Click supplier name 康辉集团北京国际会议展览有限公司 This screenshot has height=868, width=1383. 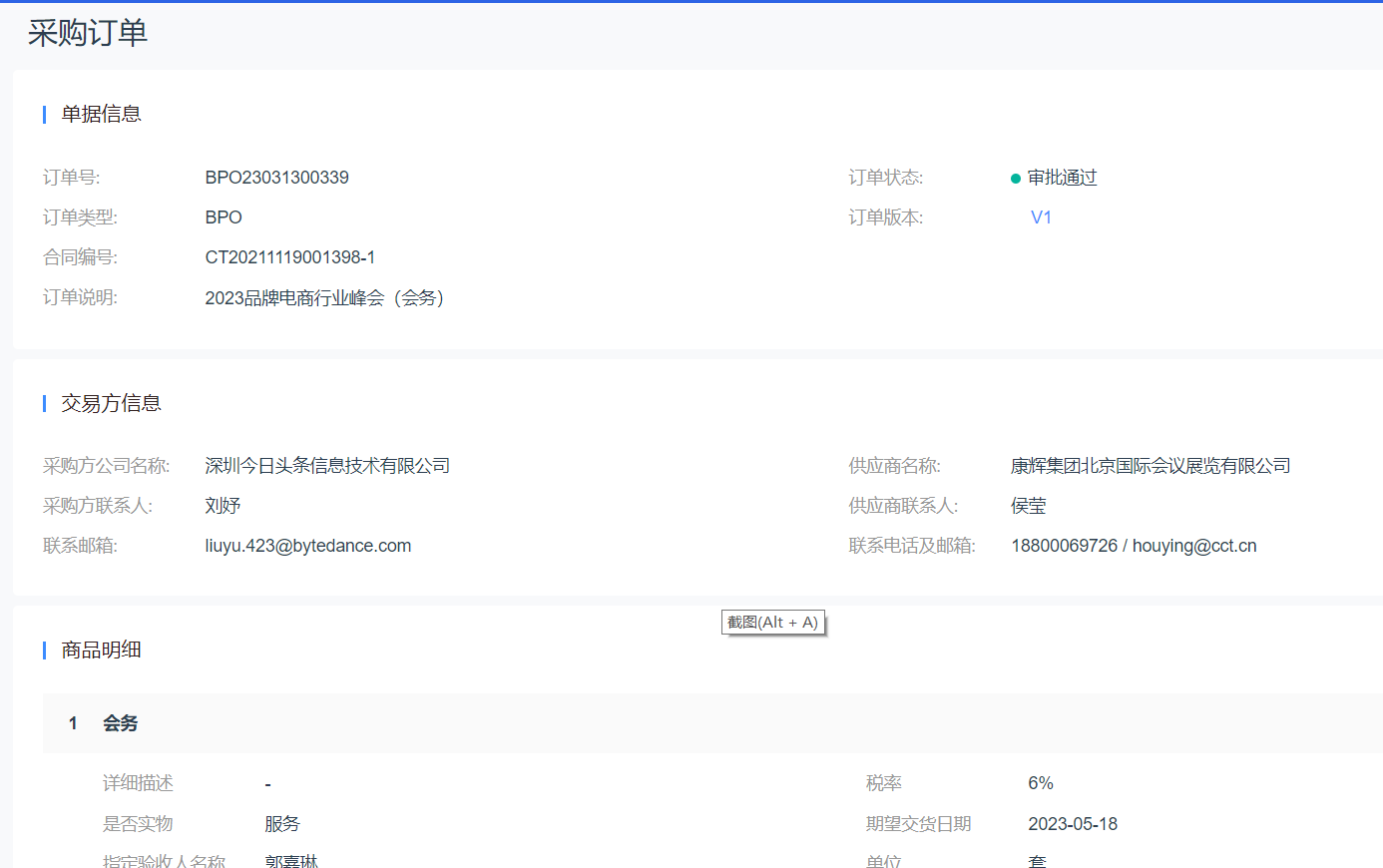pyautogui.click(x=1150, y=466)
